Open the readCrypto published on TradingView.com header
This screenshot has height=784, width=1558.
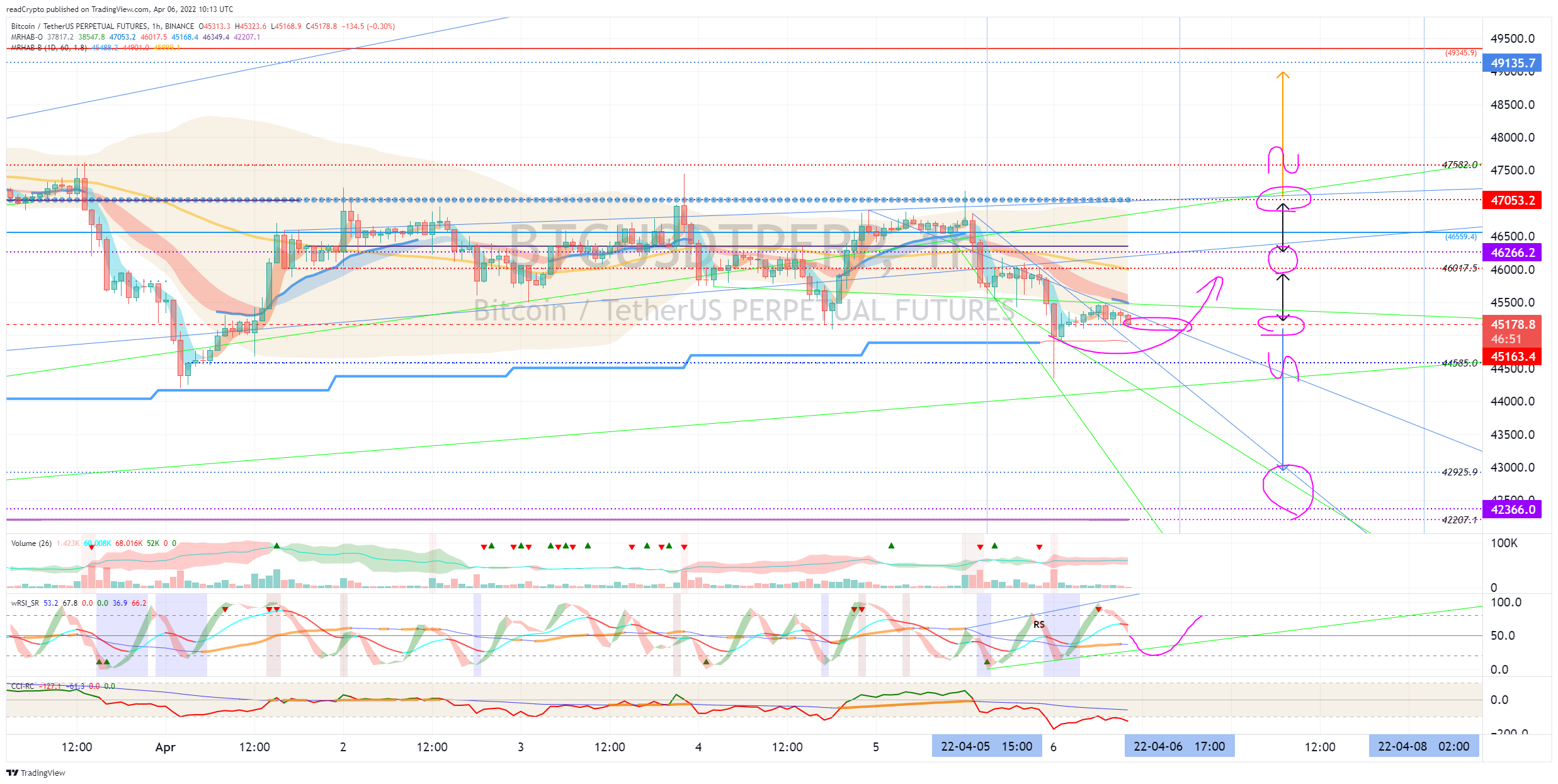[120, 9]
